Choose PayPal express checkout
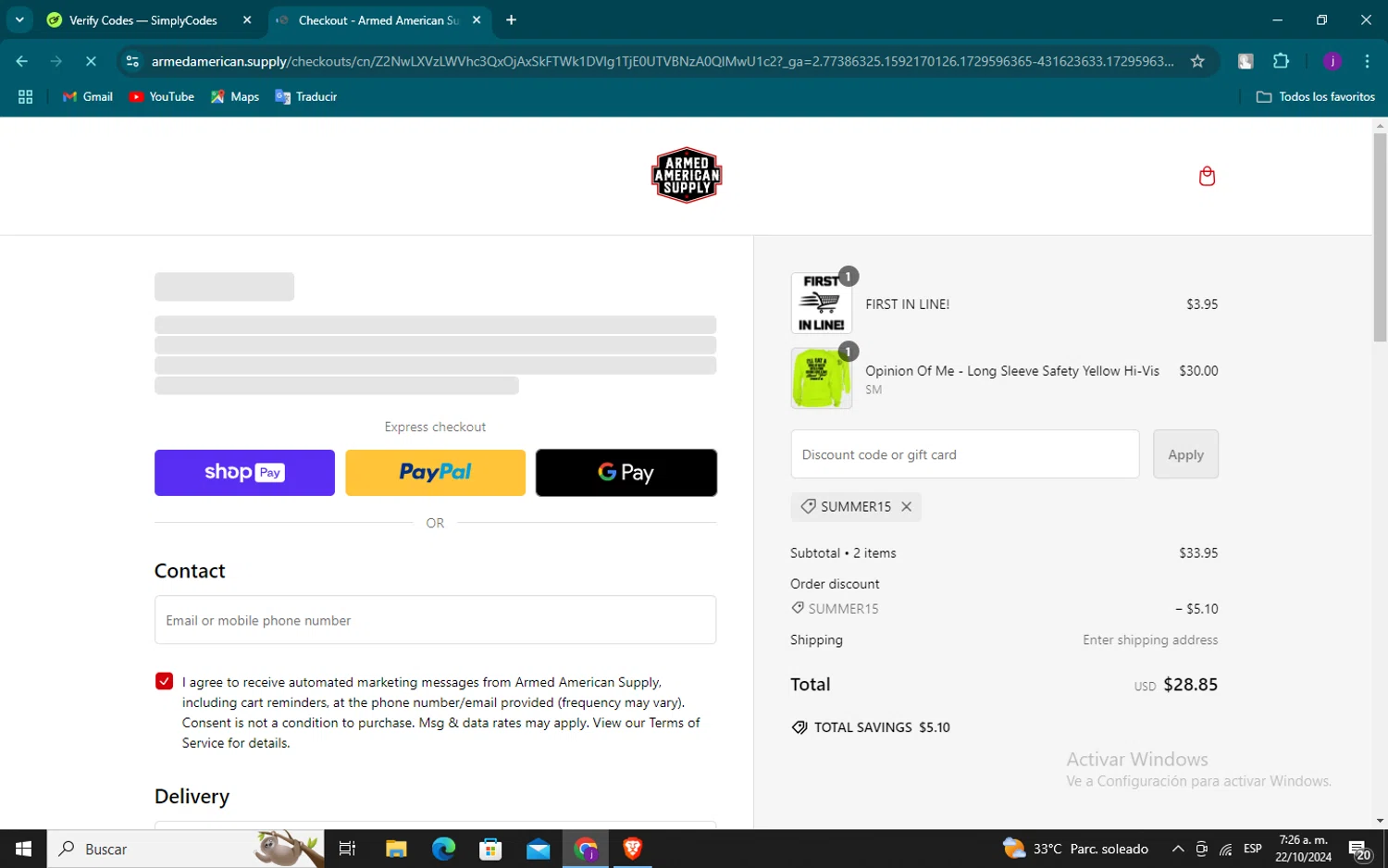Viewport: 1388px width, 868px height. pos(435,473)
